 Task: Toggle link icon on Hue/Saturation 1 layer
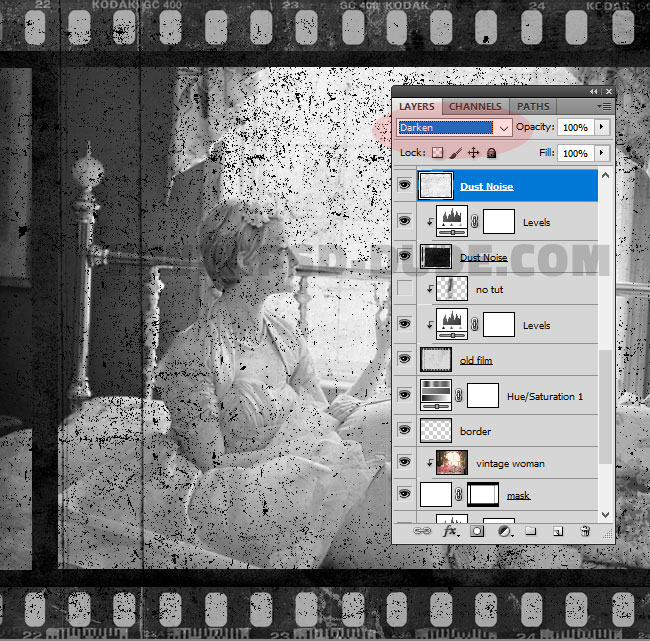[x=458, y=396]
